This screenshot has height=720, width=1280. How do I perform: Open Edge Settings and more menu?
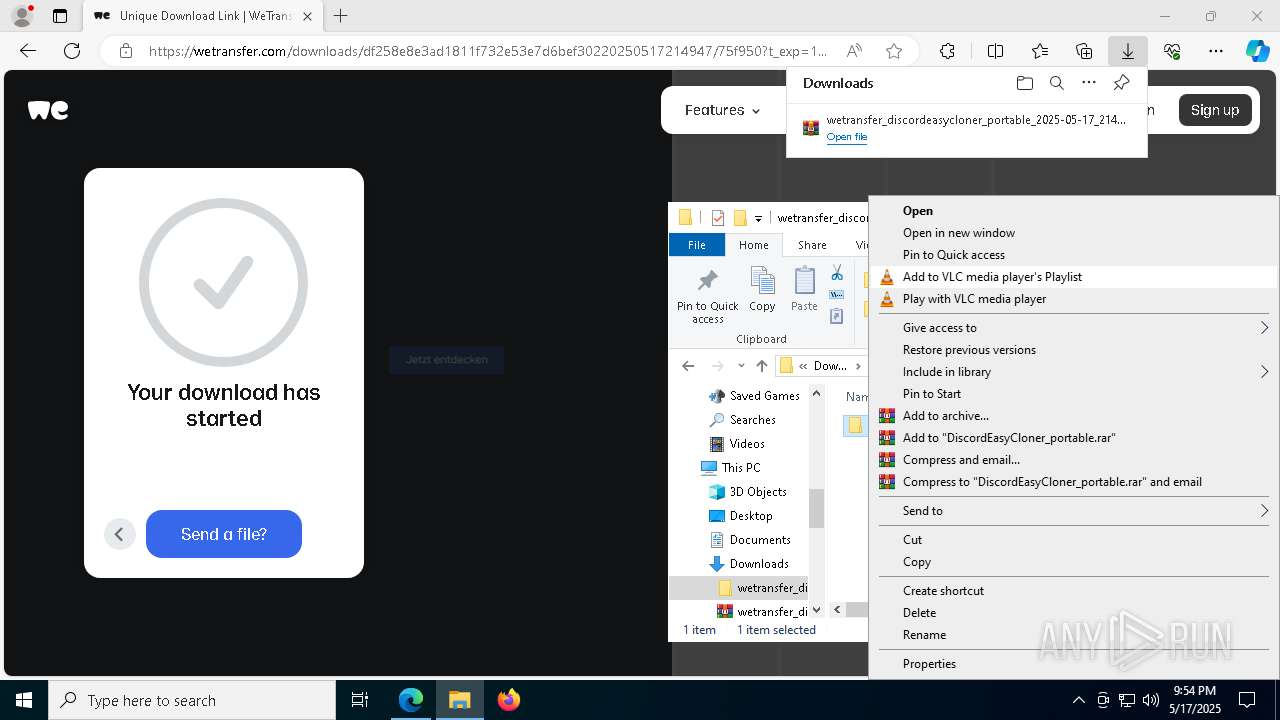1216,51
